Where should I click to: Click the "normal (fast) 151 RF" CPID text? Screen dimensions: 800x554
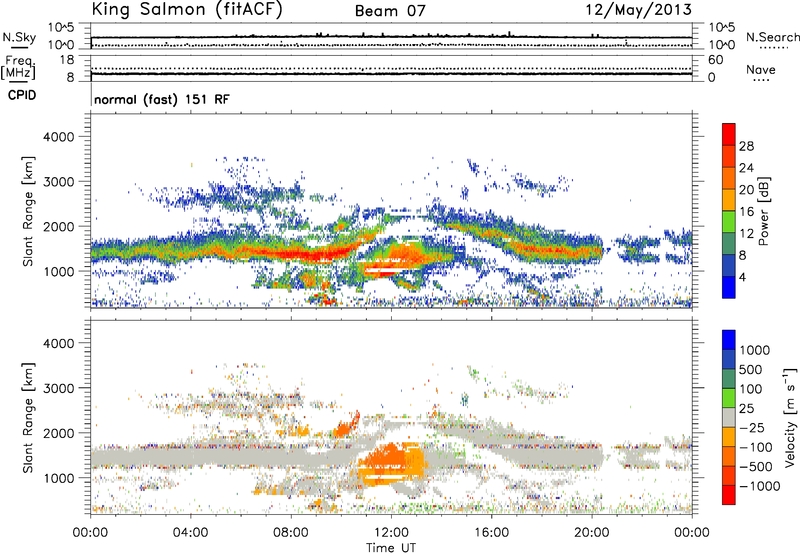click(x=162, y=99)
